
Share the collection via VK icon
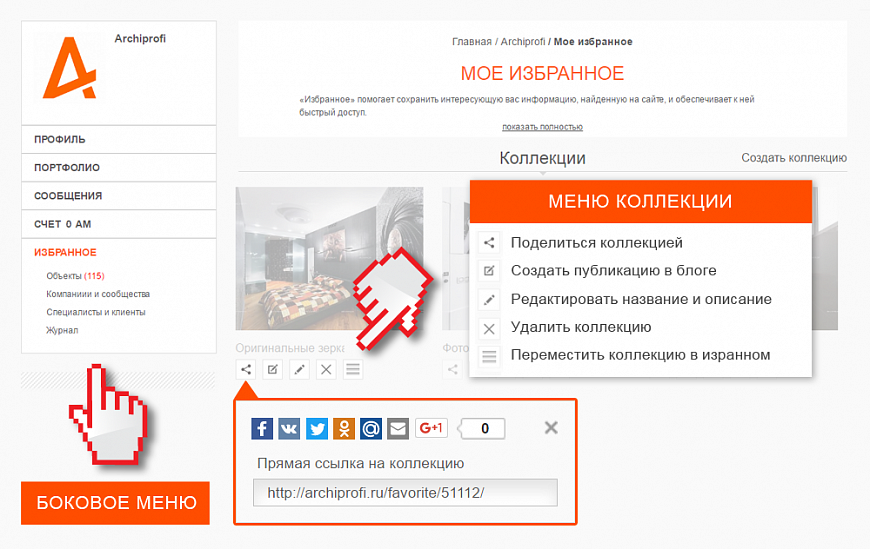coord(289,428)
